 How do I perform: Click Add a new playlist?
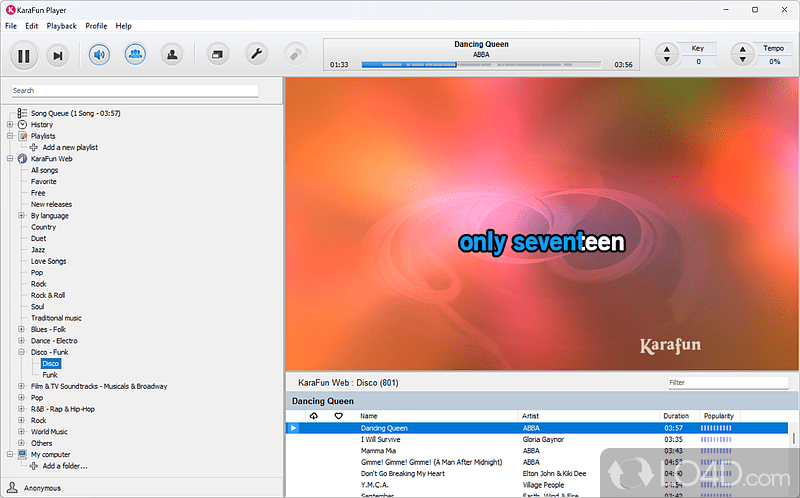[x=70, y=147]
